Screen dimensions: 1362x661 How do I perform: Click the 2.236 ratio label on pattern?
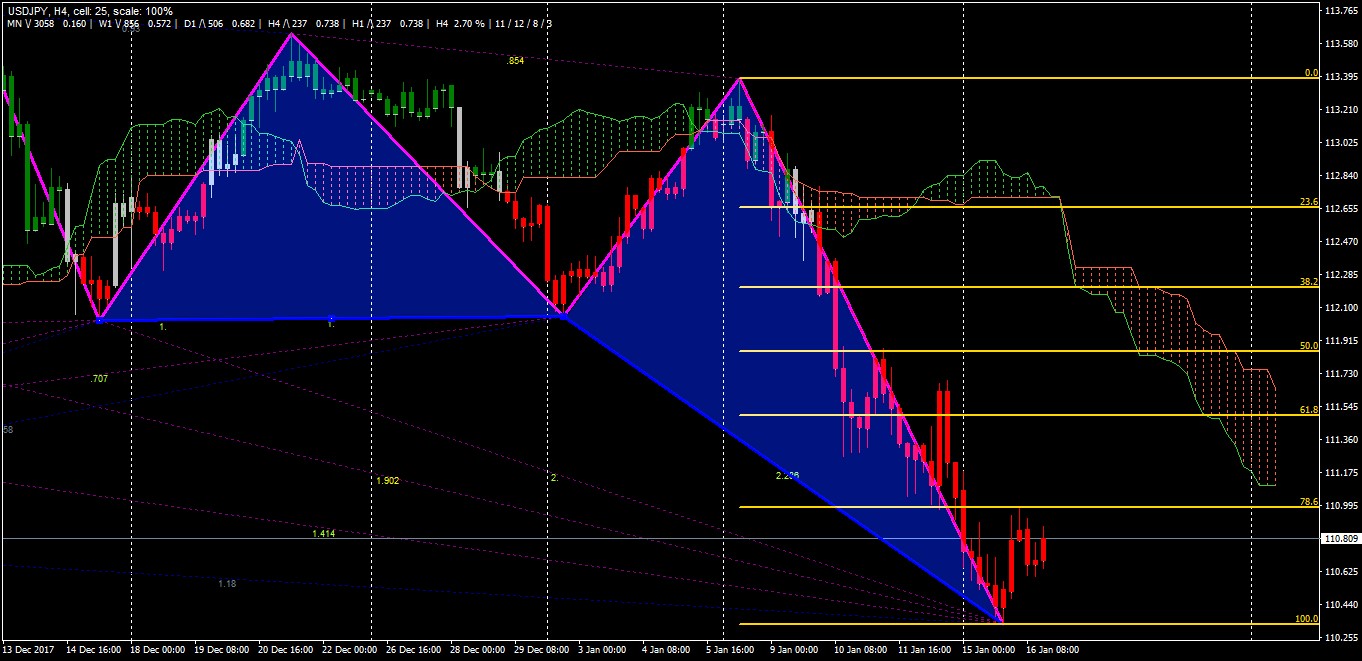coord(787,476)
